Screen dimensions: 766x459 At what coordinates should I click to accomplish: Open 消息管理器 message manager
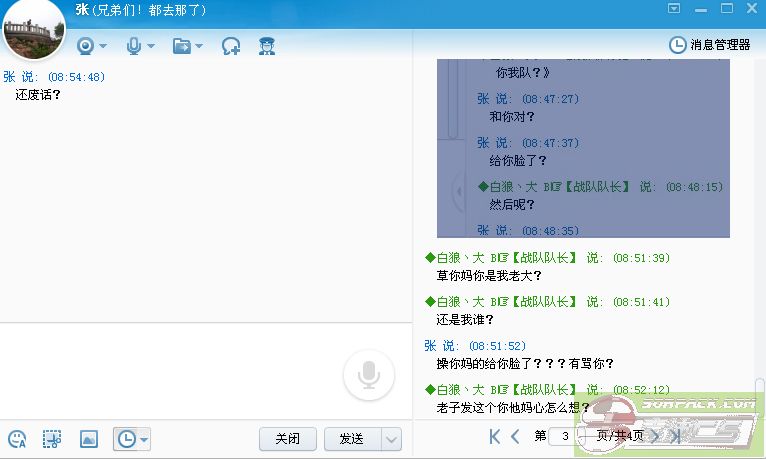pos(709,45)
